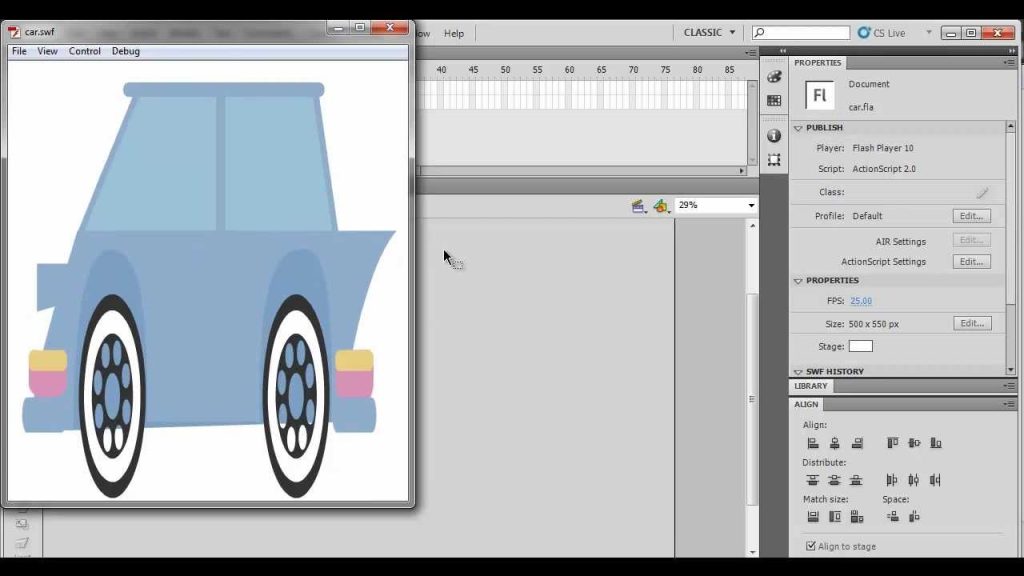
Task: Click the Distribute horizontal center icon
Action: [914, 480]
